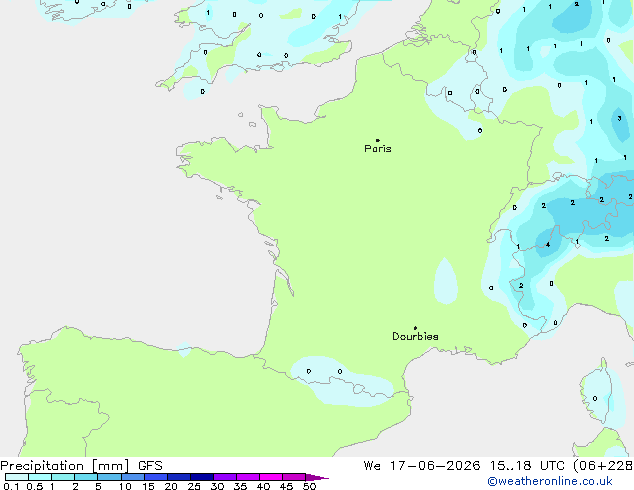Pick the 40–45 mm magenta legend swatch
This screenshot has width=634, height=490.
pyautogui.click(x=271, y=477)
